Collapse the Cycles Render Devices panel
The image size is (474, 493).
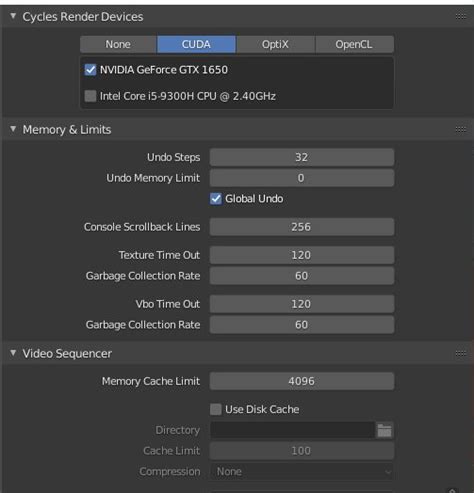pos(13,16)
